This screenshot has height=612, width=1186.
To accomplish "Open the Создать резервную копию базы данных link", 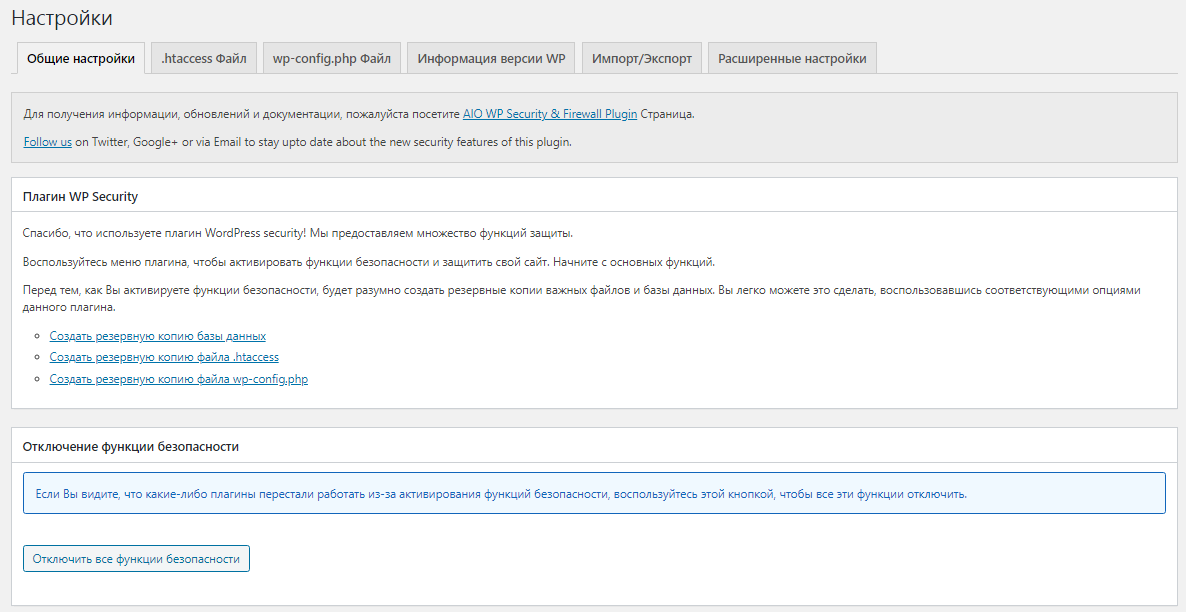I will click(157, 336).
